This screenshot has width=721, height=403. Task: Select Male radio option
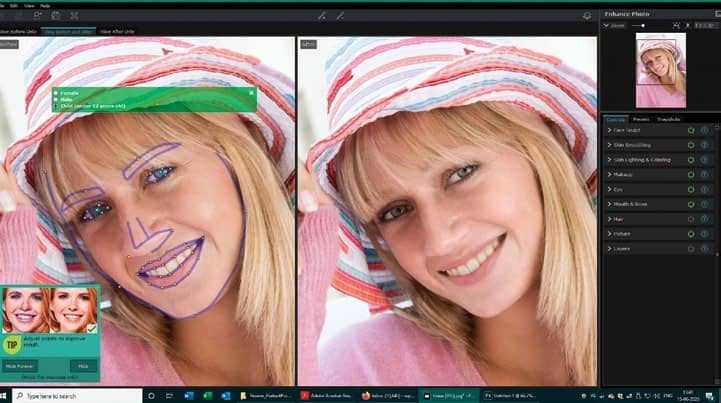tap(56, 99)
